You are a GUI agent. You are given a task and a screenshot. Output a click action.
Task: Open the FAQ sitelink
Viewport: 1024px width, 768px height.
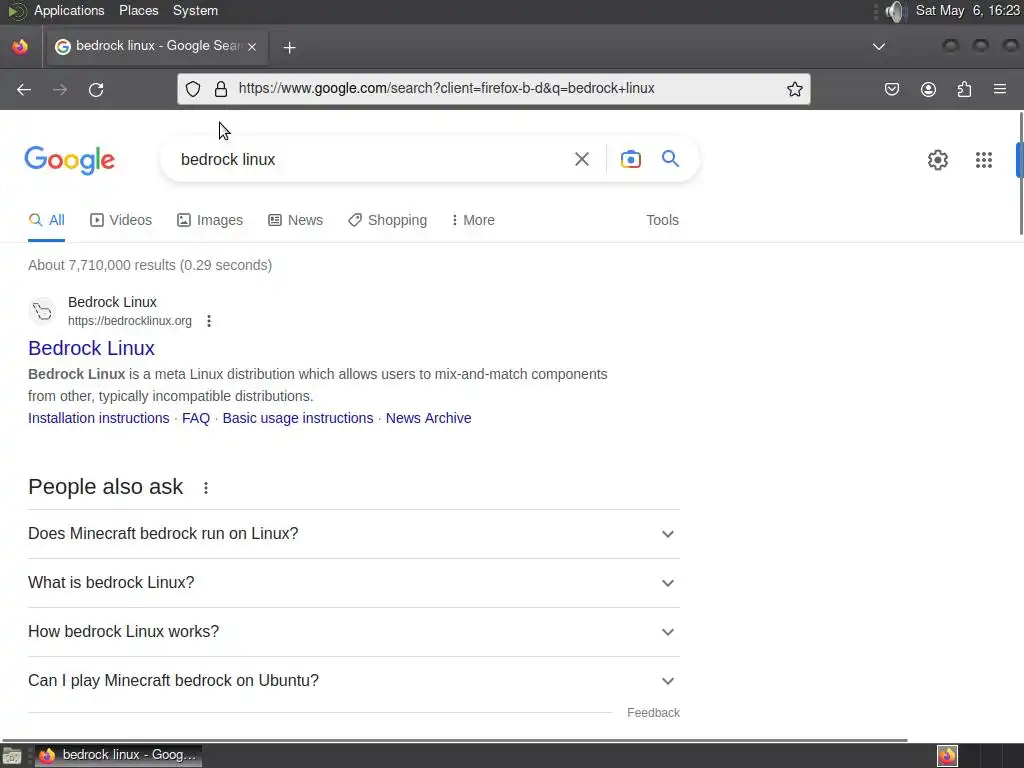click(x=196, y=418)
